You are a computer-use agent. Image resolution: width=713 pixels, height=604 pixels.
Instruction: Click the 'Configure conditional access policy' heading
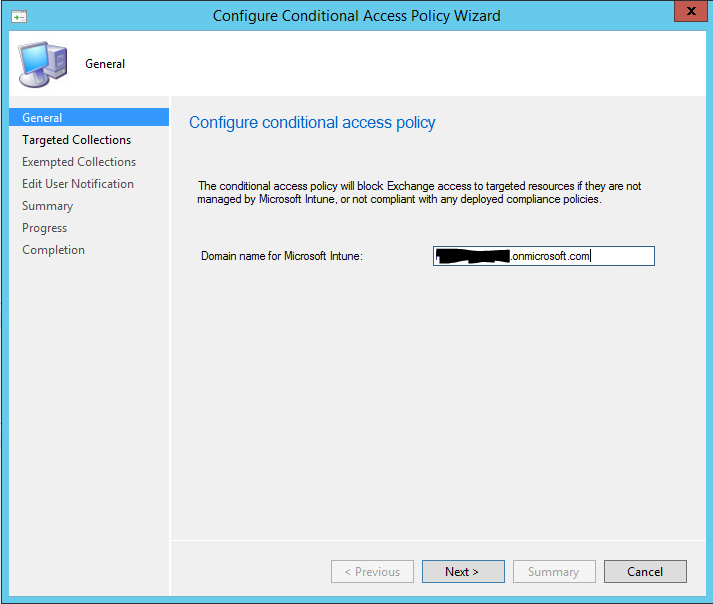coord(312,122)
